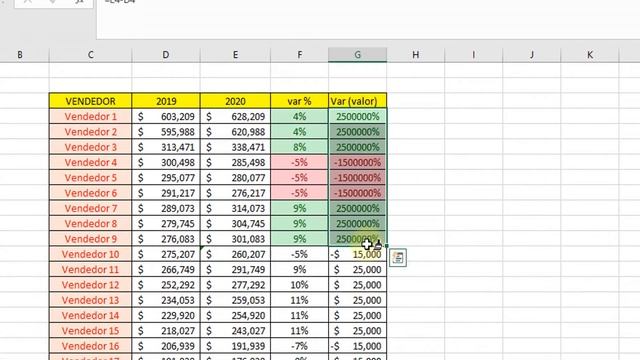This screenshot has height=360, width=640.
Task: Click the 2019 value 229,920
Action: point(166,316)
